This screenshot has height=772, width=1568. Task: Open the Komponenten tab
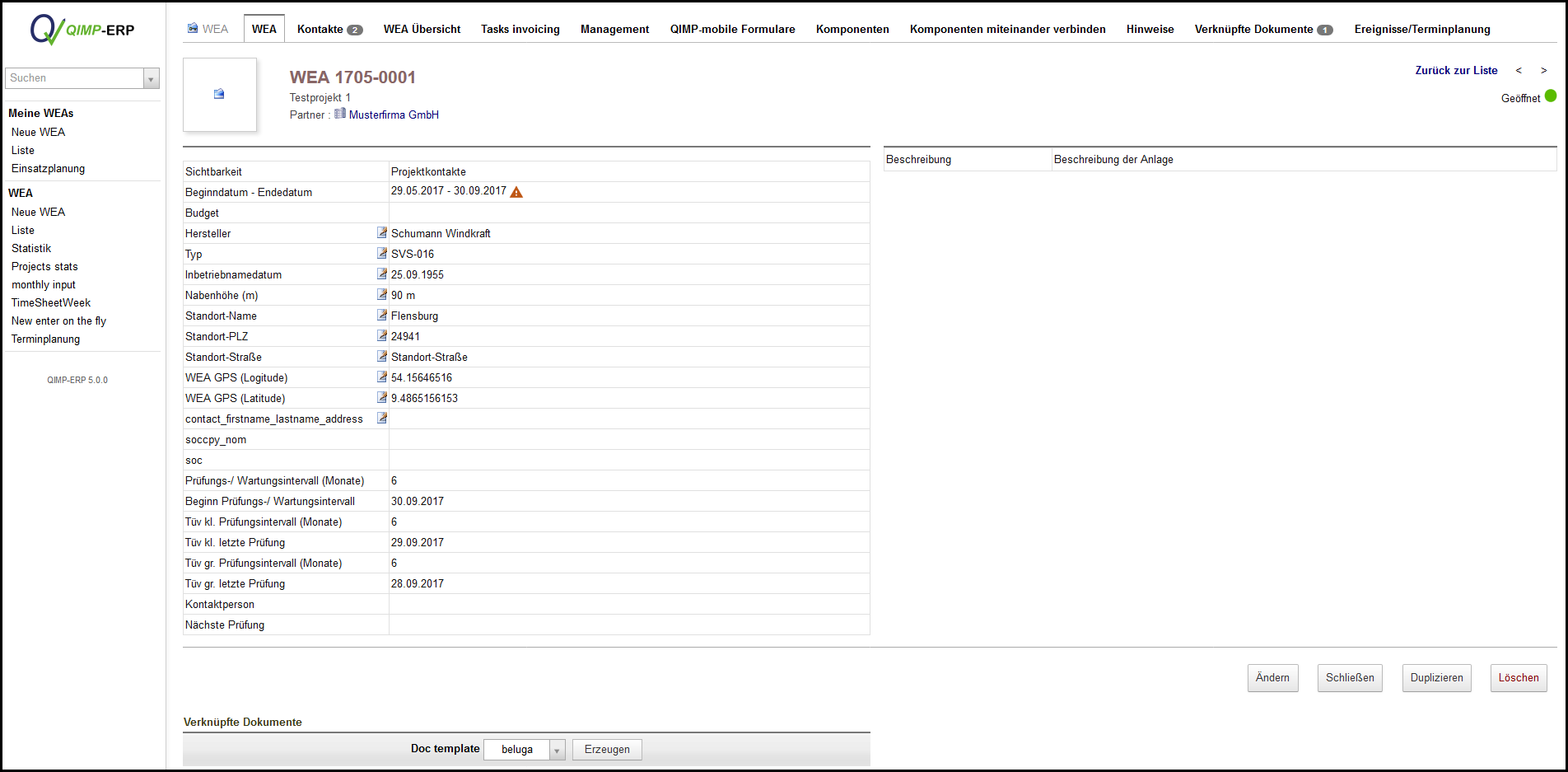(852, 29)
